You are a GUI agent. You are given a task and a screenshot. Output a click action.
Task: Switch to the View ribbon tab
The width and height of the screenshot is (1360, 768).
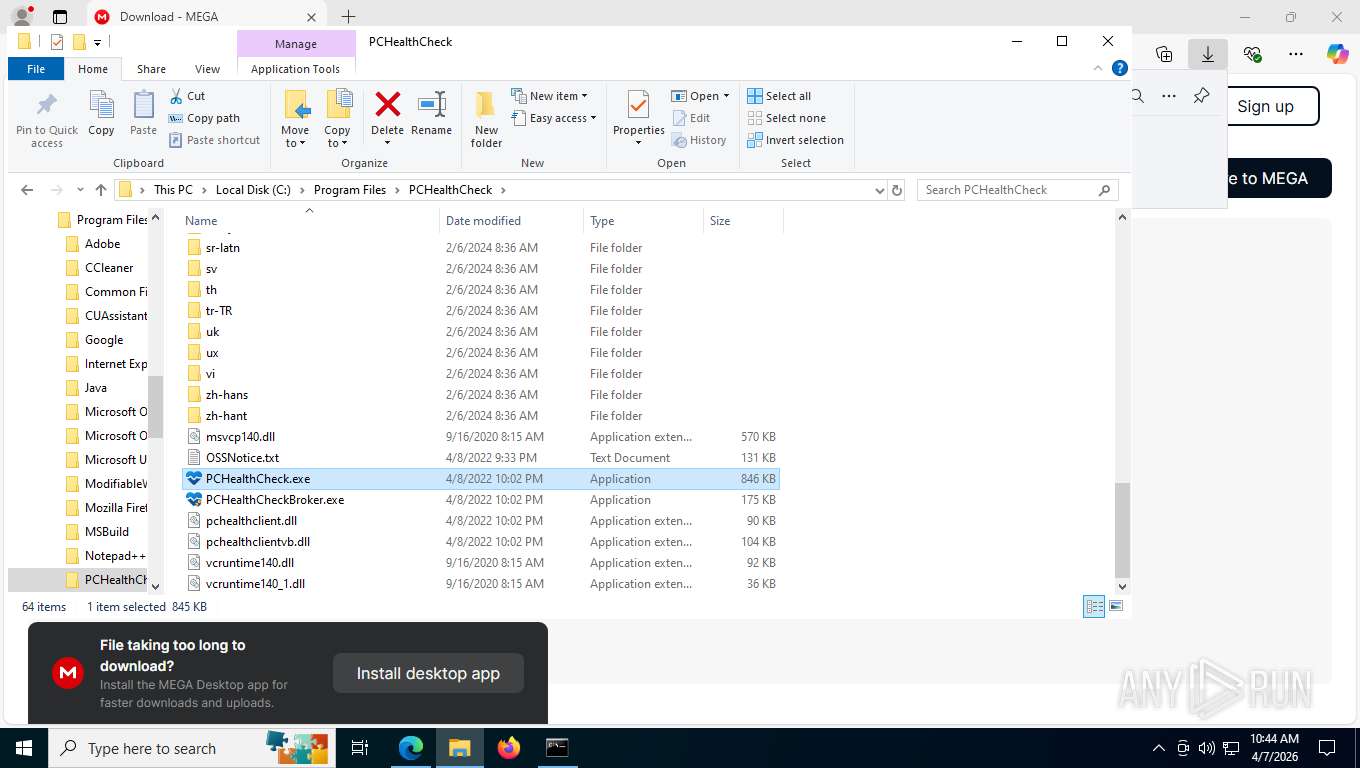(x=207, y=69)
